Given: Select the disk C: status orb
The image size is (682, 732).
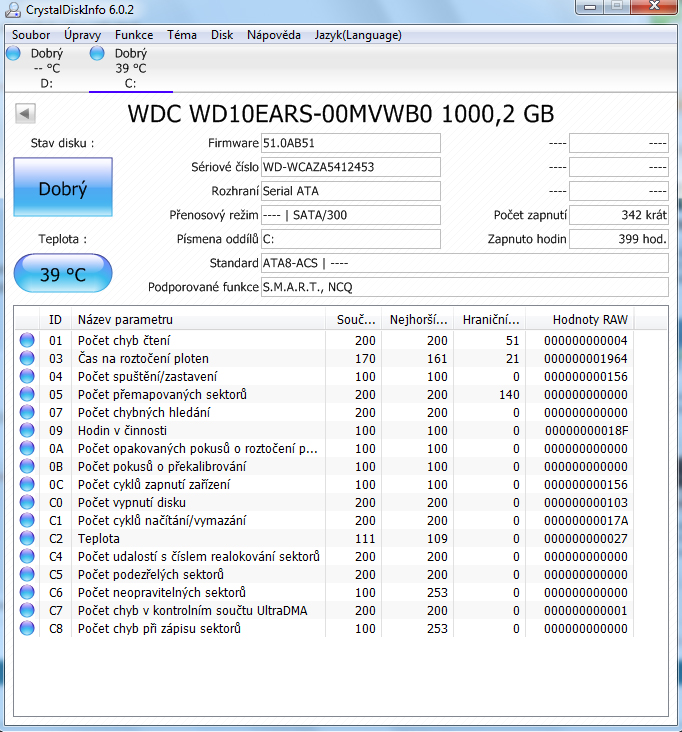Looking at the screenshot, I should (97, 54).
